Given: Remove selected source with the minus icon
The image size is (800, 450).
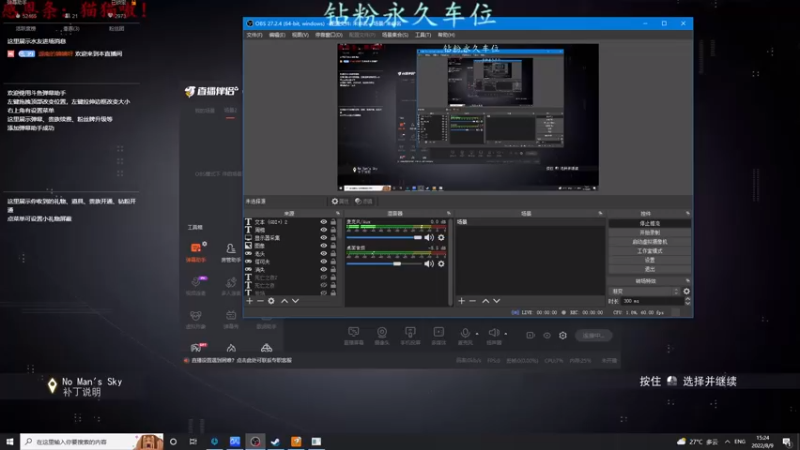Looking at the screenshot, I should (x=260, y=301).
